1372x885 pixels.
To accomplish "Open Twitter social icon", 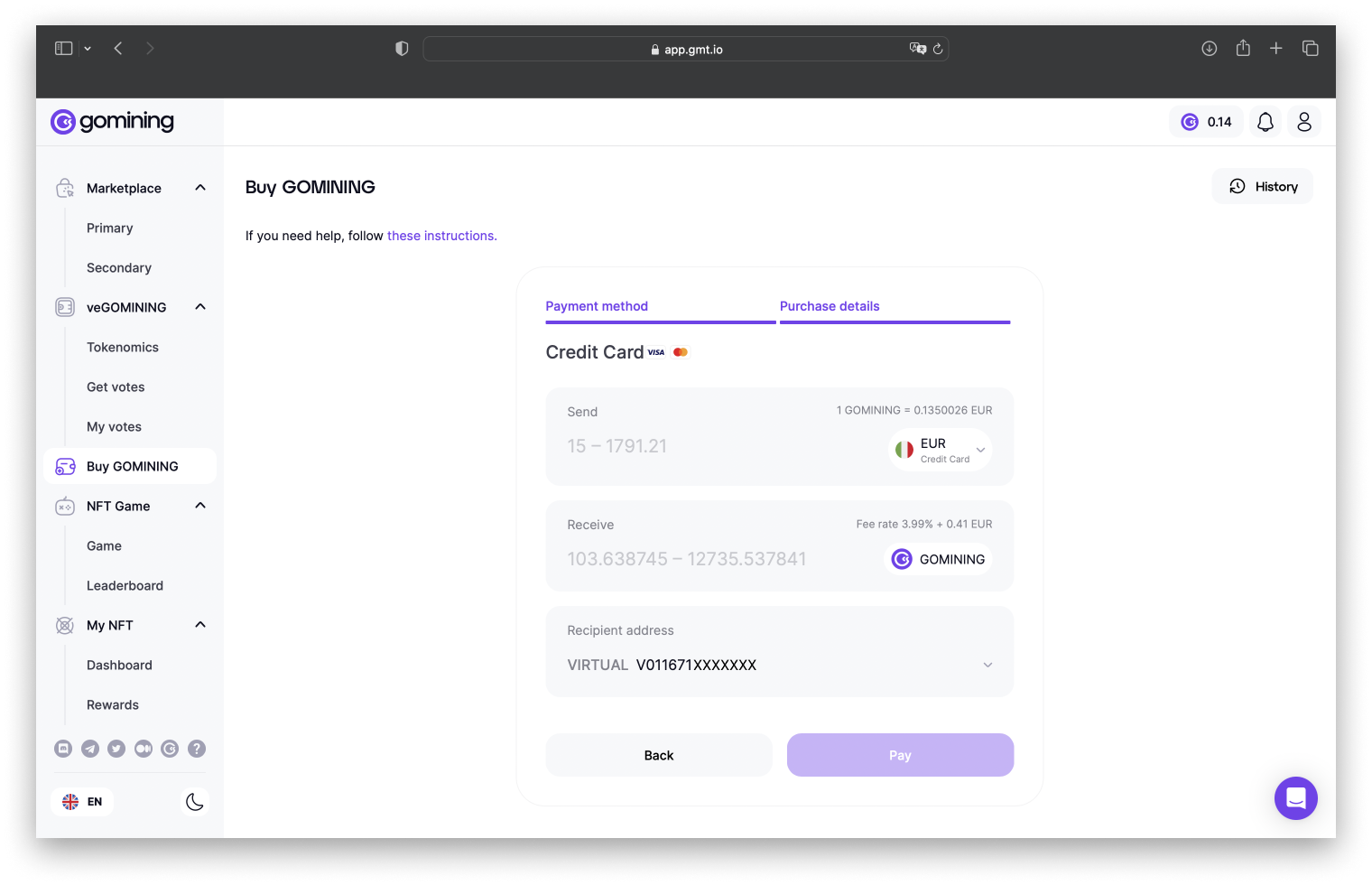I will point(116,749).
